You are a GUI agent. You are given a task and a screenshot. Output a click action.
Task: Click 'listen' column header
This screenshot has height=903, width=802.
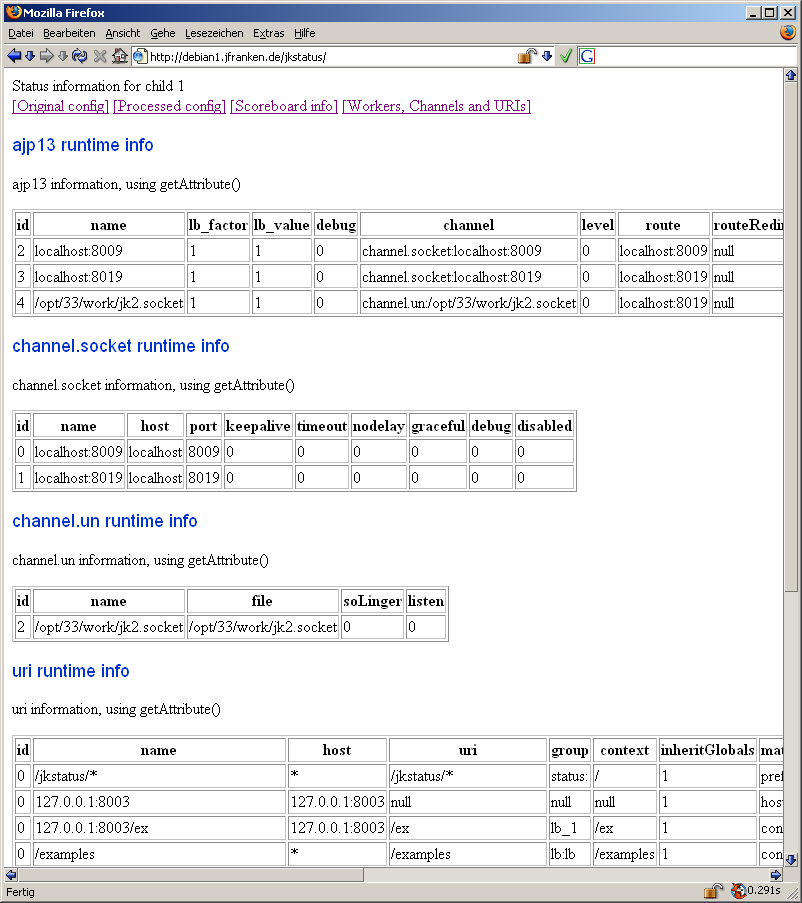425,601
